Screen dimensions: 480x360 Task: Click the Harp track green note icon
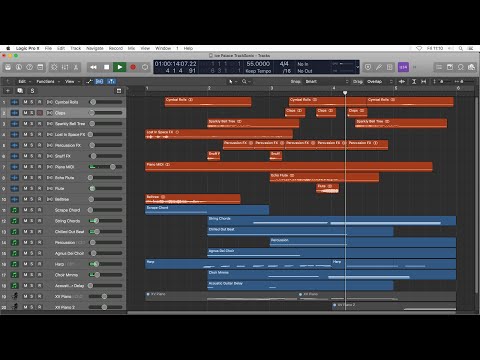pyautogui.click(x=15, y=264)
